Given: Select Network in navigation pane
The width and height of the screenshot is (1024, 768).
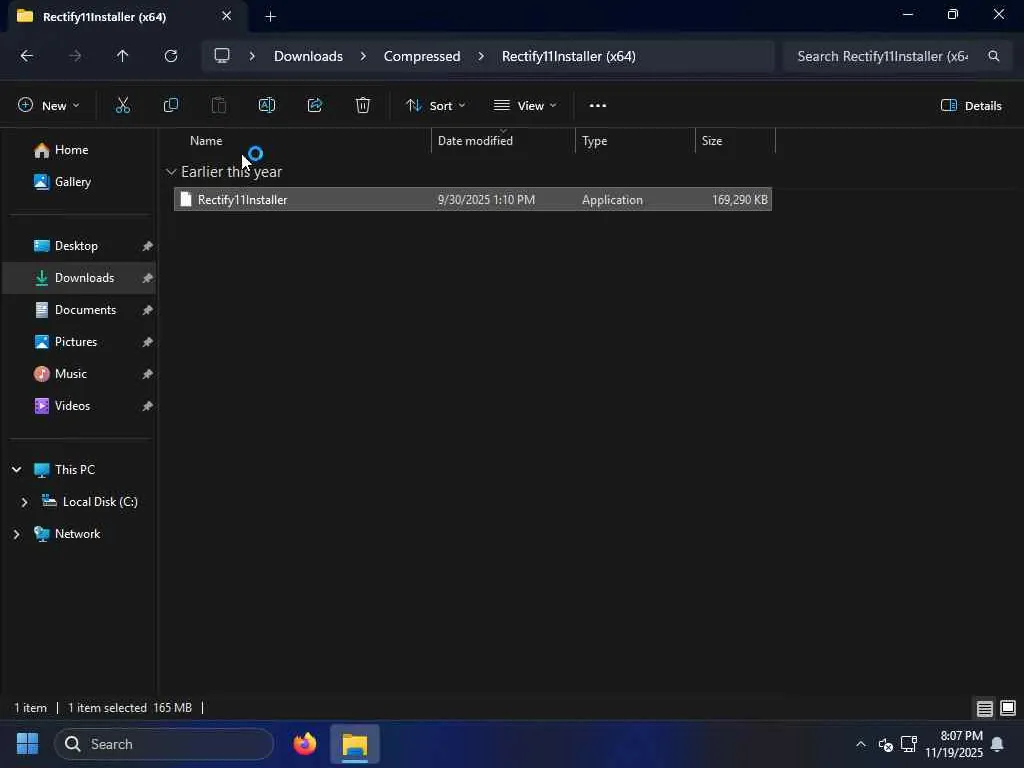Looking at the screenshot, I should pos(77,534).
